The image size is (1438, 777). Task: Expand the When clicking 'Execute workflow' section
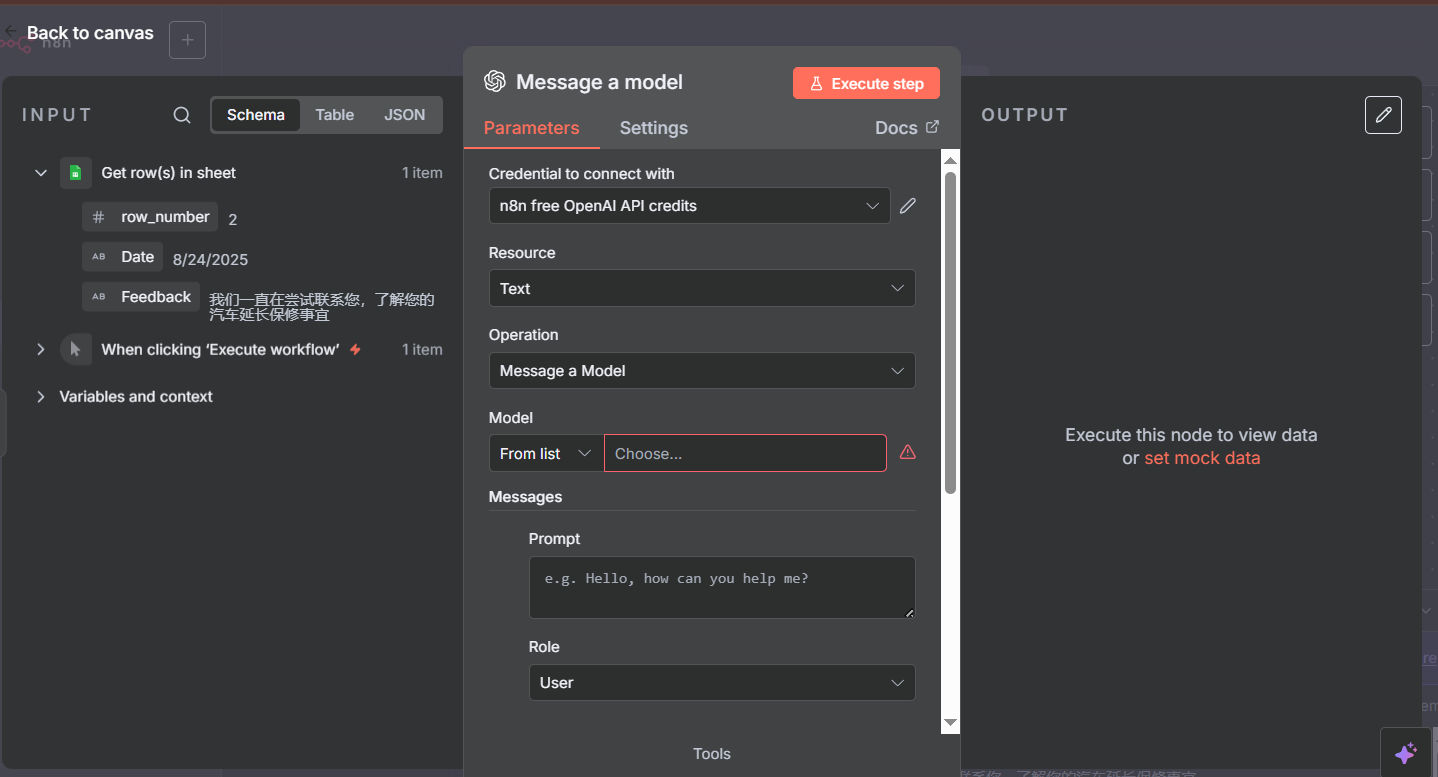[x=41, y=349]
